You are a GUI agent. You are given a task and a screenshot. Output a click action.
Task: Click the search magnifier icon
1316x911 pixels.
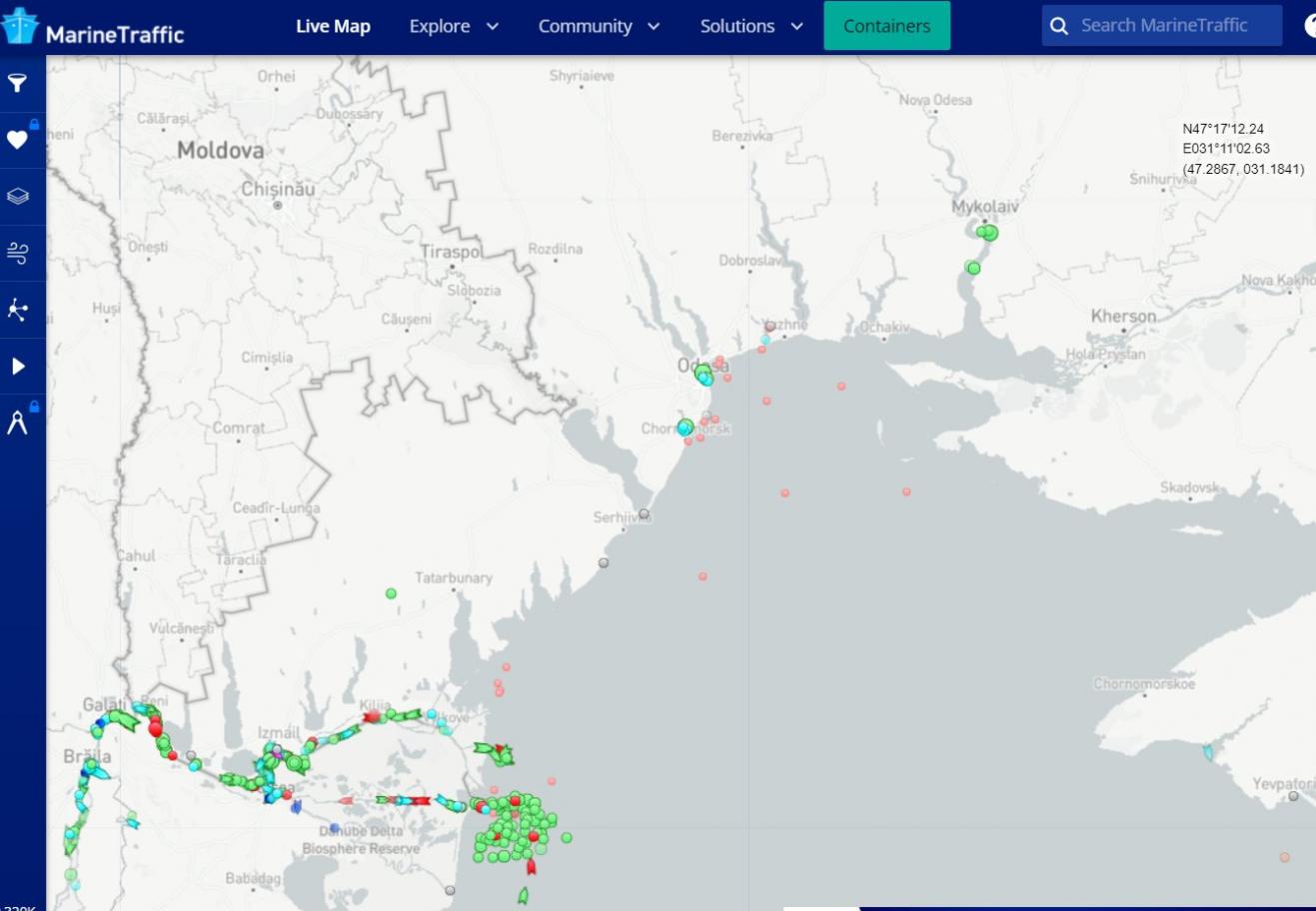1059,26
